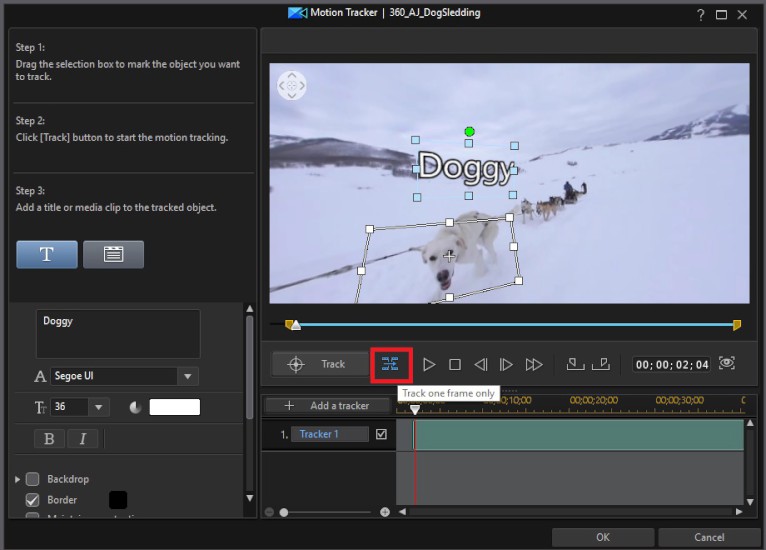Open the Segoe UI font dropdown
The image size is (766, 550).
(x=188, y=376)
